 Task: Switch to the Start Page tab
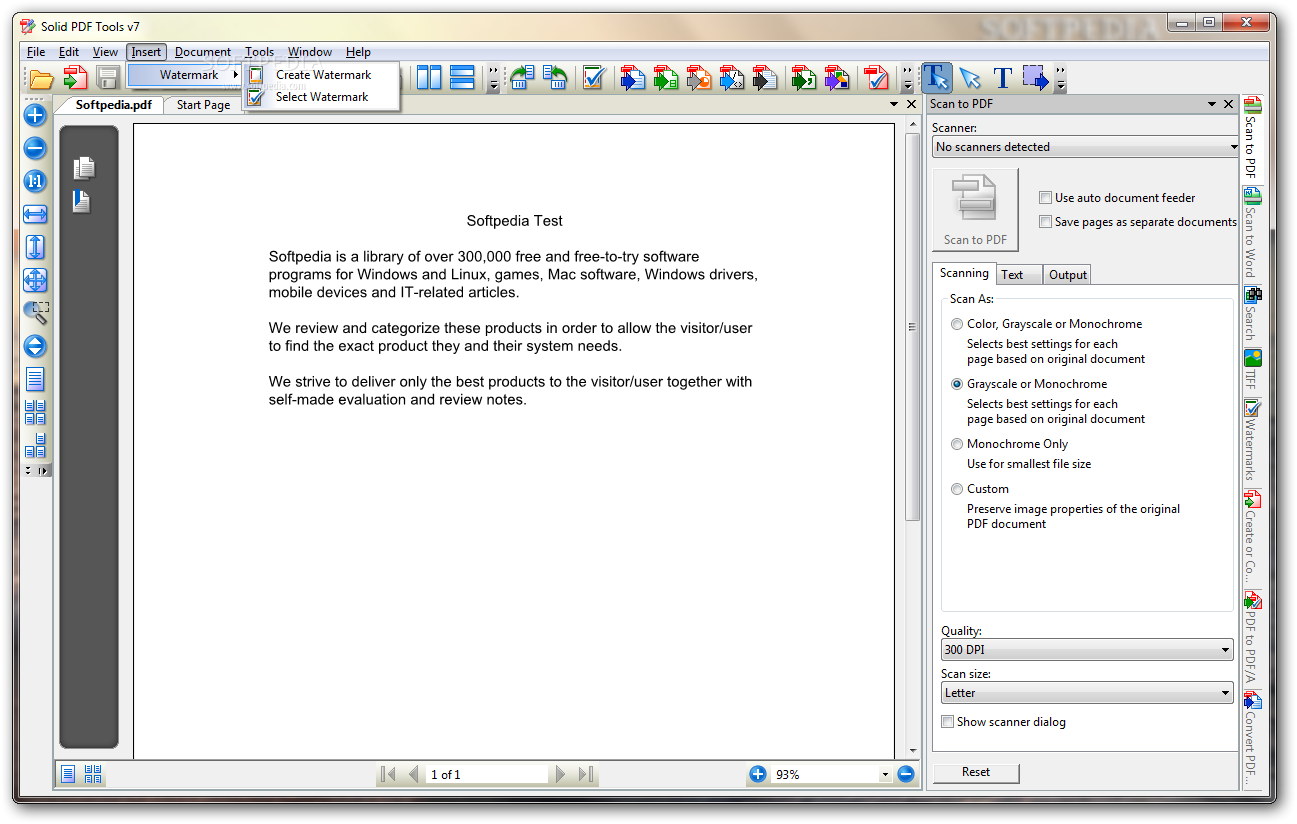[203, 105]
